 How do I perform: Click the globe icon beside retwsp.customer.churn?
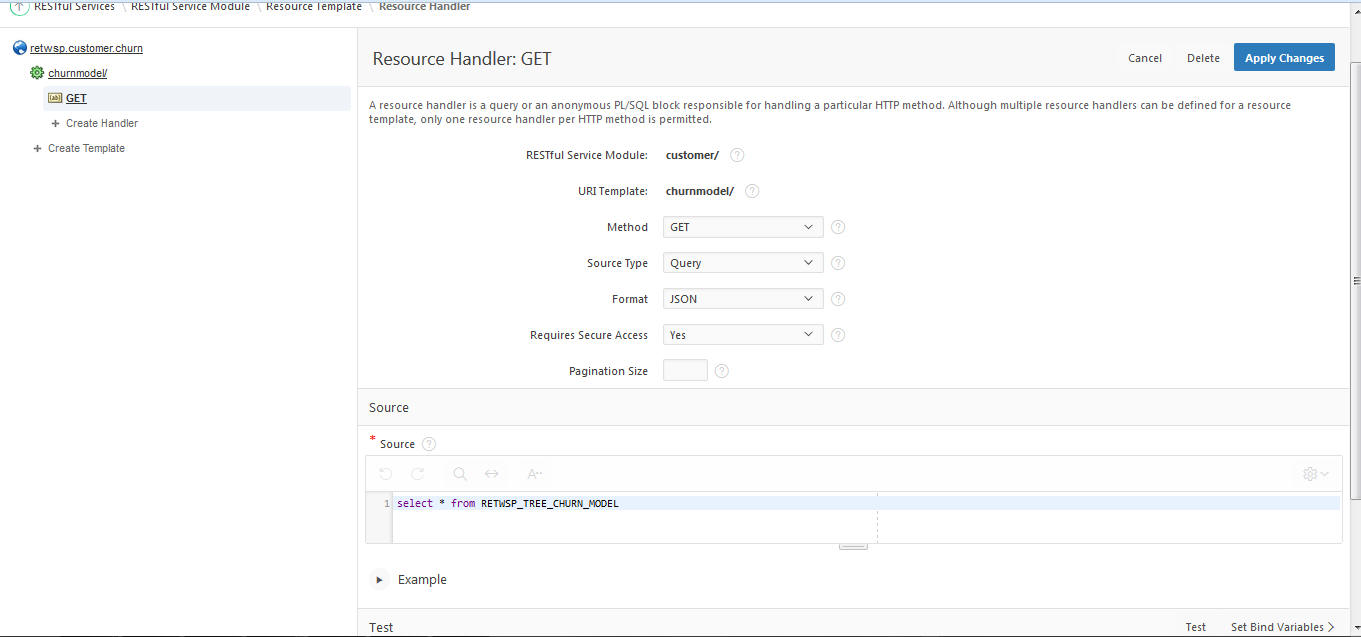(x=20, y=48)
